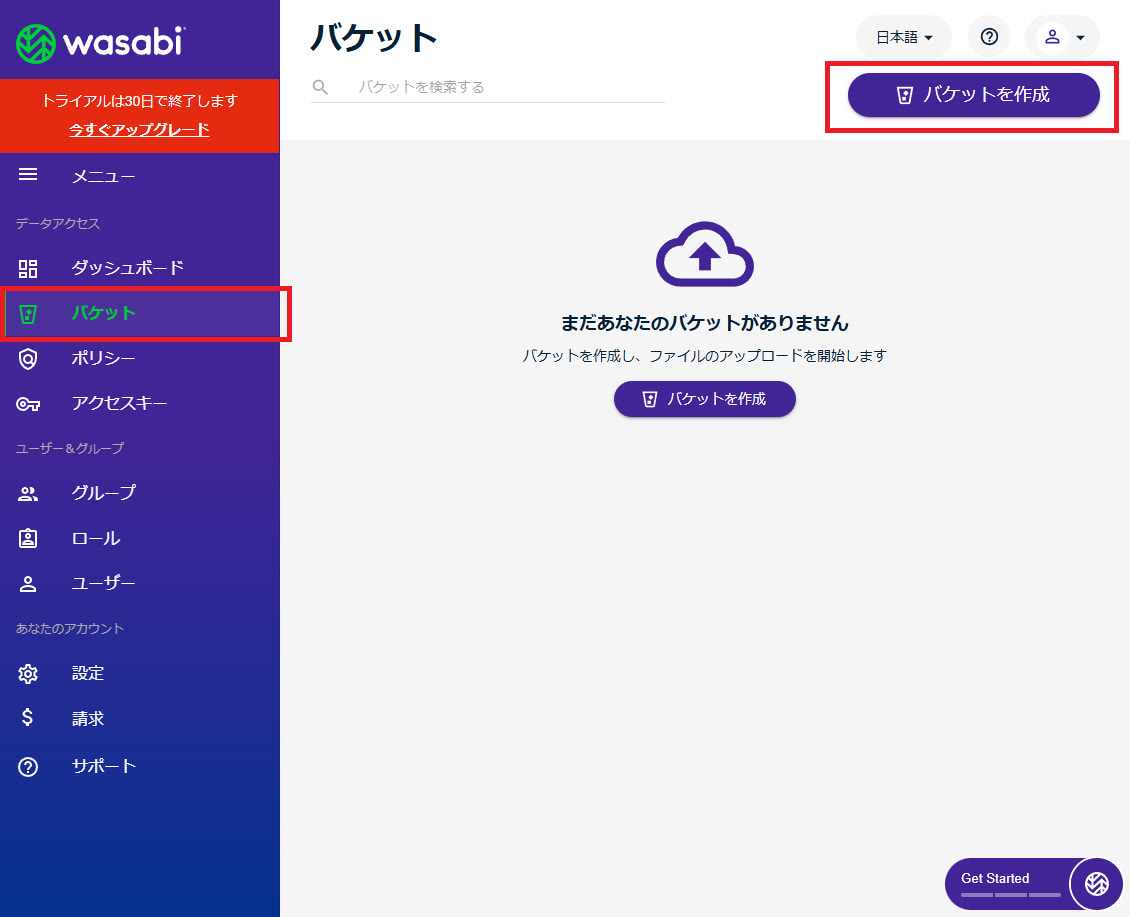Click the あなたのアカウント section label
The height and width of the screenshot is (917, 1130).
70,629
